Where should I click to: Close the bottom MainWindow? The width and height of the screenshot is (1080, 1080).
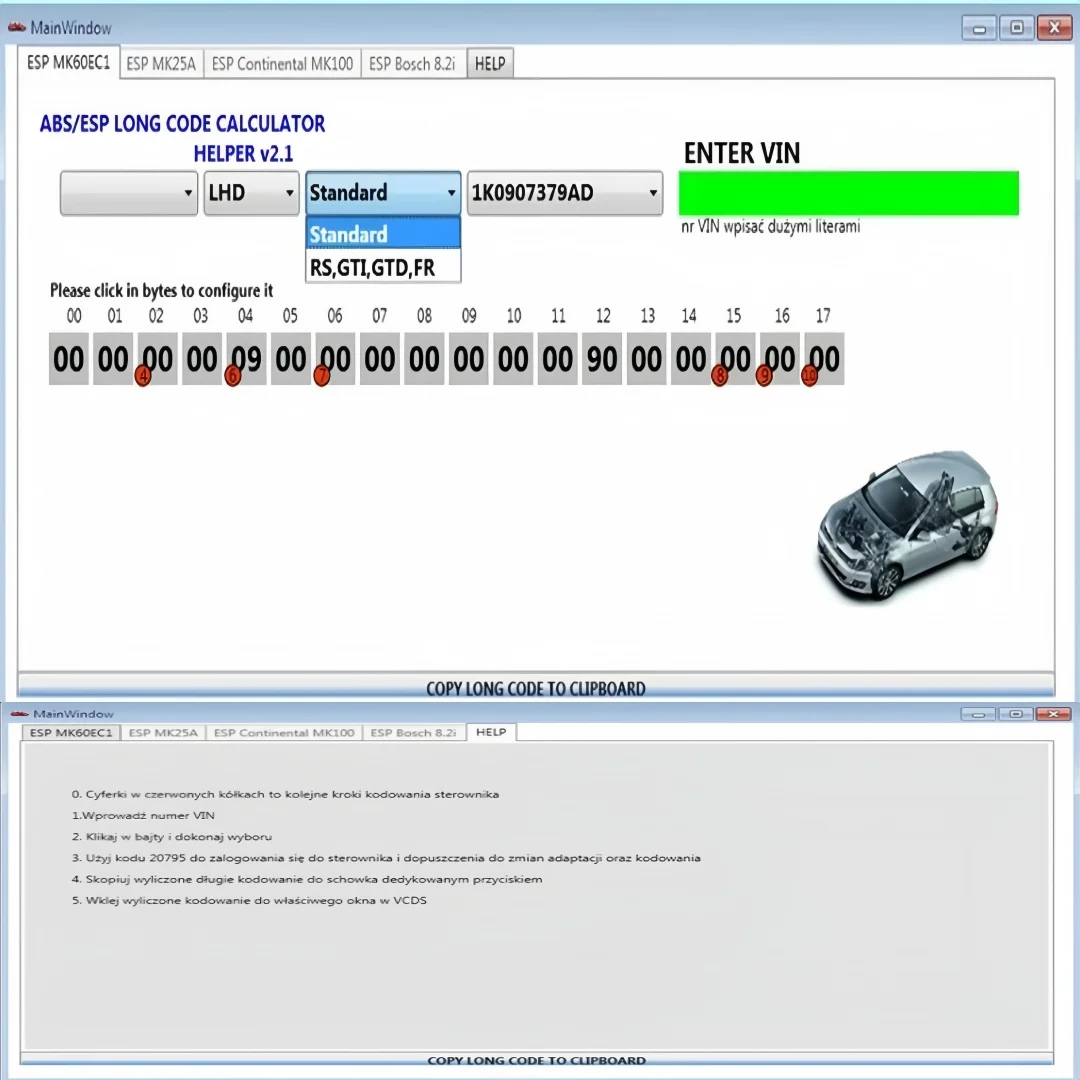pos(1053,714)
